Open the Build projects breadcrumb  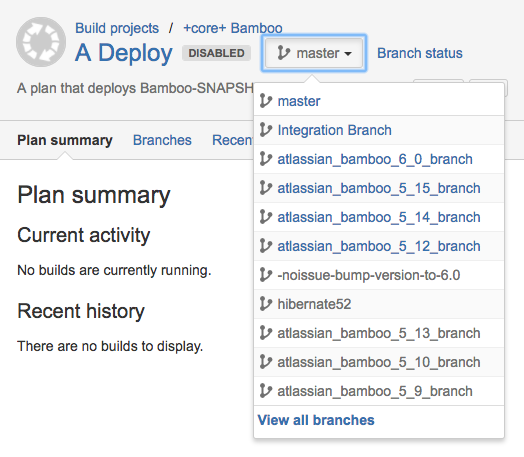click(x=117, y=28)
